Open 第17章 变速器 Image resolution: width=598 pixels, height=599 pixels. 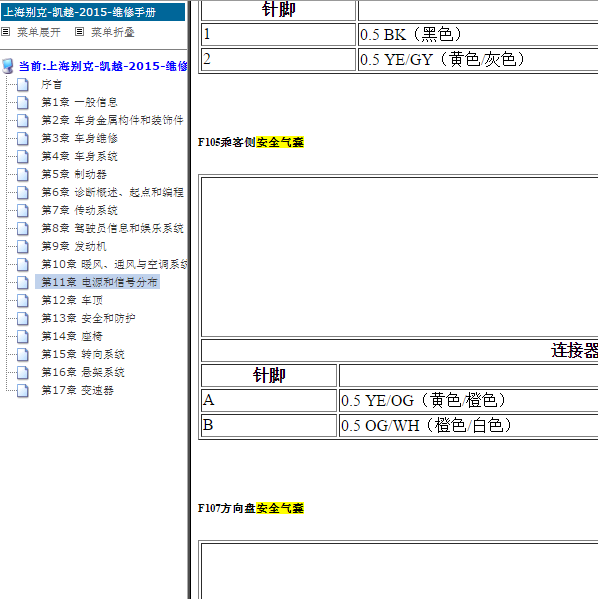pyautogui.click(x=78, y=390)
